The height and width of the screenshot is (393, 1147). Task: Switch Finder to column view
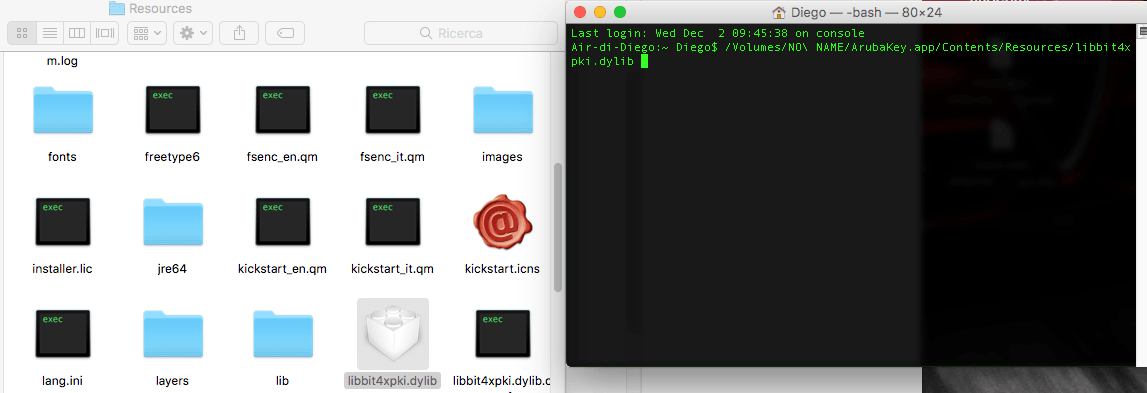[x=77, y=33]
